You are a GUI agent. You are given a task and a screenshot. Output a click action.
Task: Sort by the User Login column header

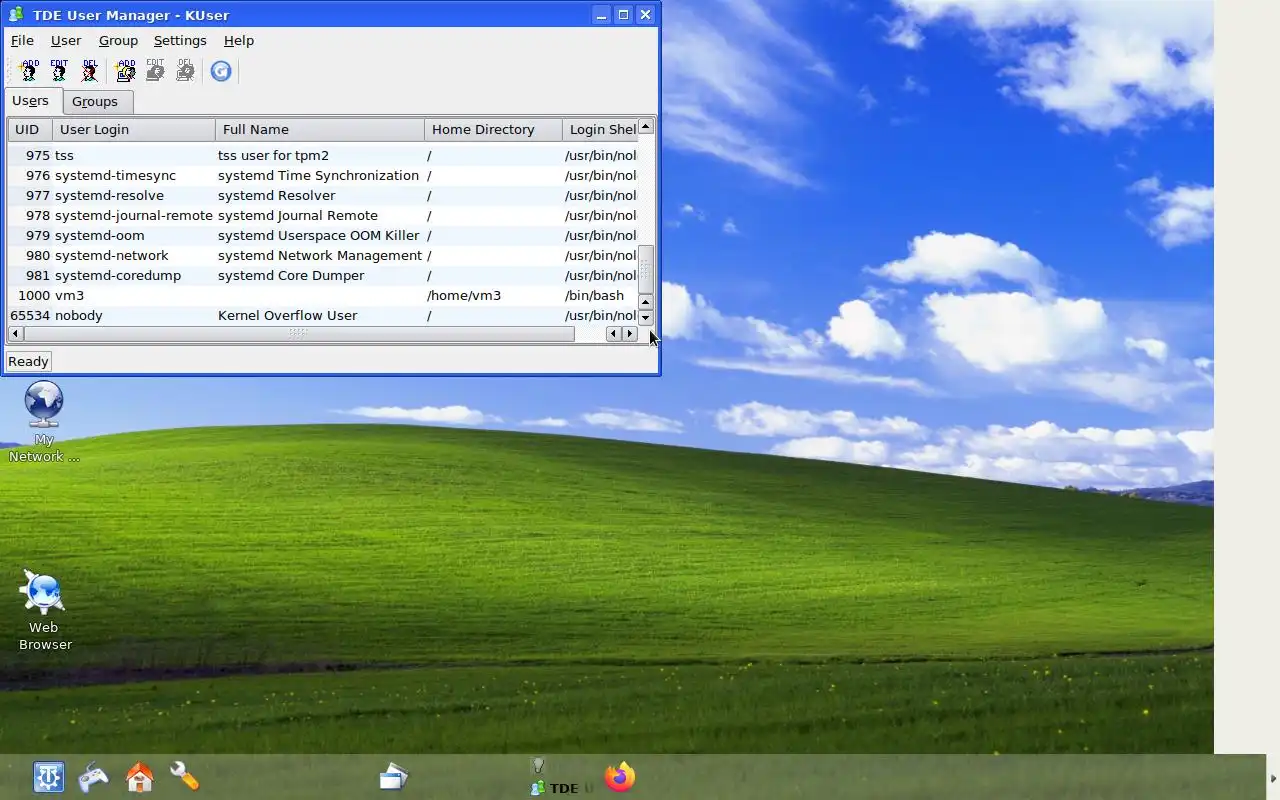pos(134,130)
